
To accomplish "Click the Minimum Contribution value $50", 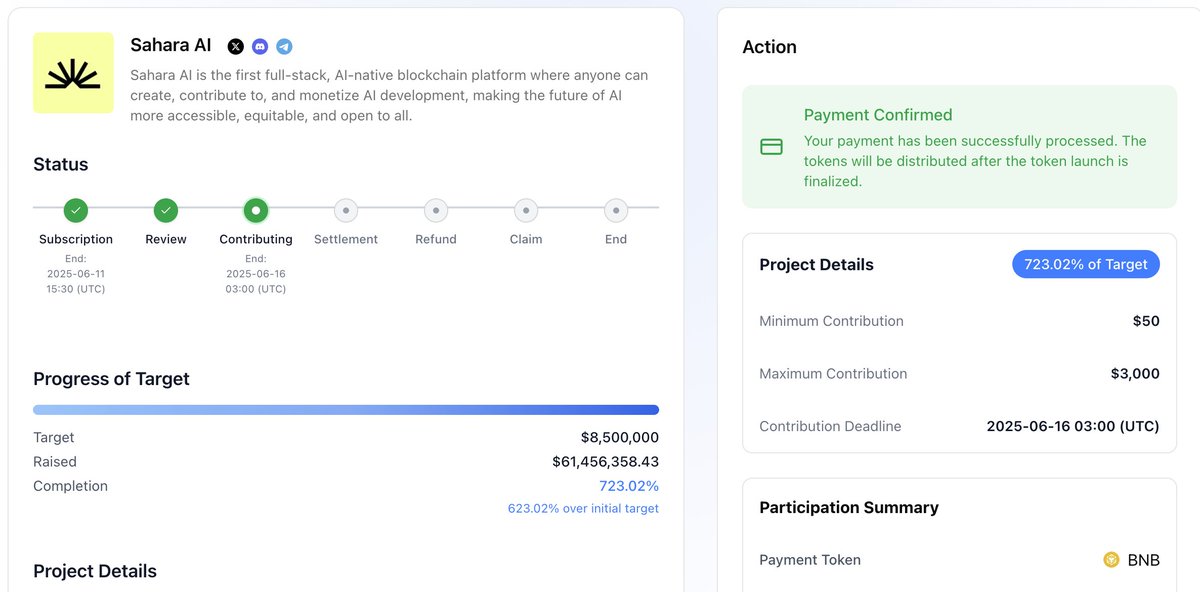I will [x=1146, y=321].
